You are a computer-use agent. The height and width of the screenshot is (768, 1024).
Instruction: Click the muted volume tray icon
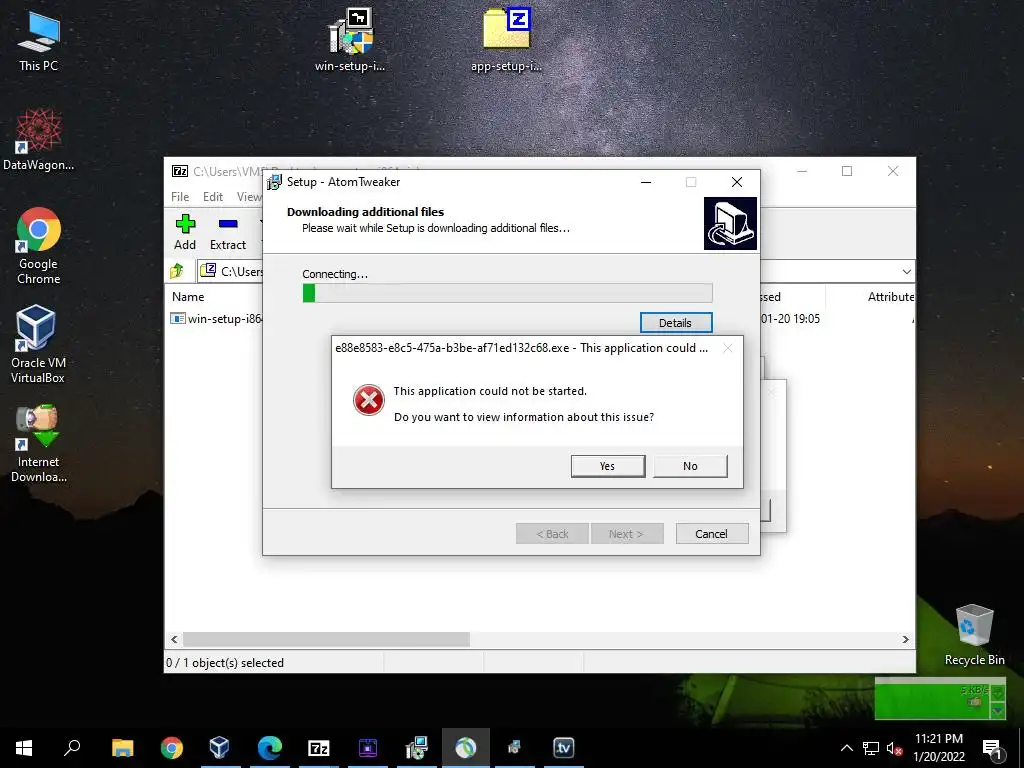(x=894, y=748)
